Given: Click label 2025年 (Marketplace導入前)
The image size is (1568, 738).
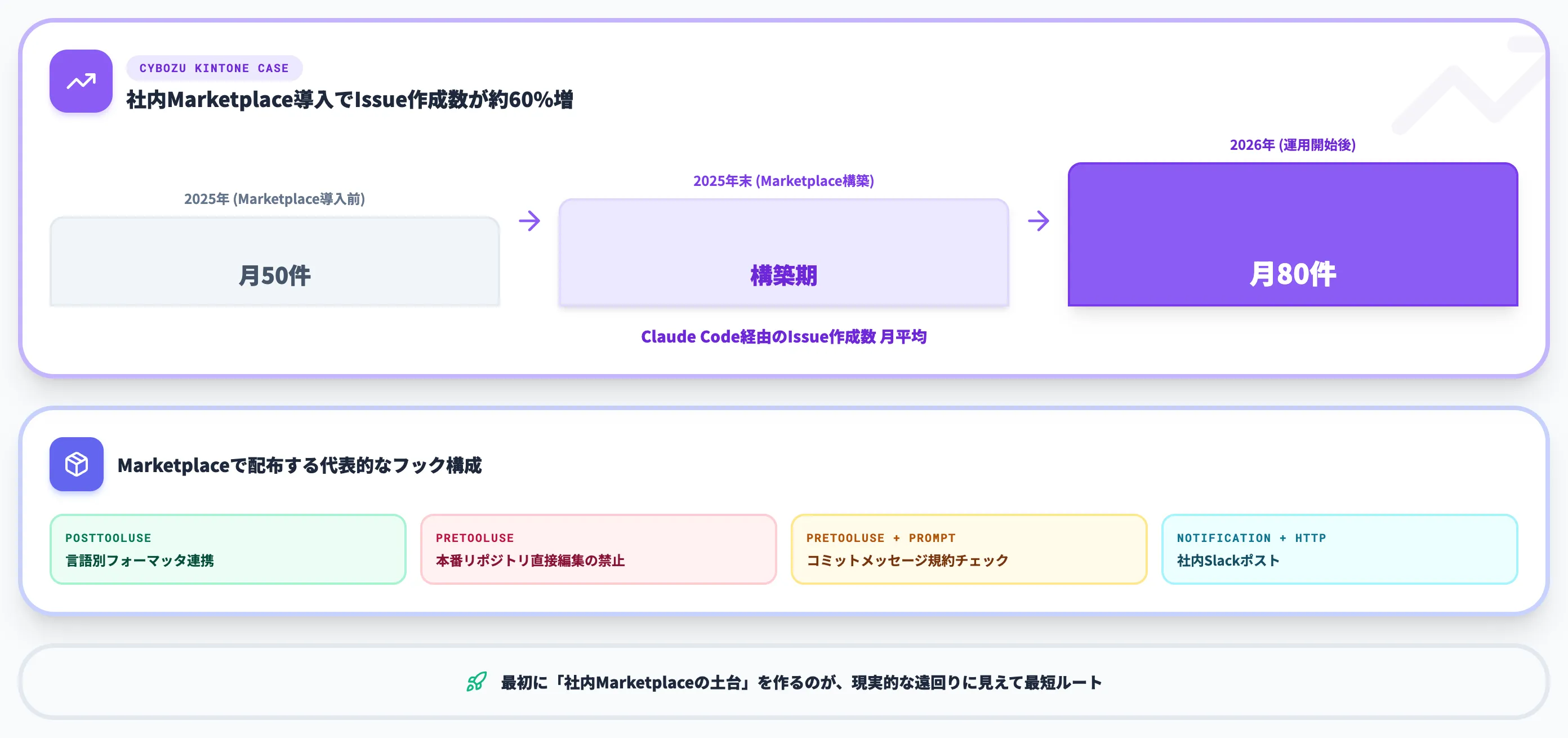Looking at the screenshot, I should (274, 199).
